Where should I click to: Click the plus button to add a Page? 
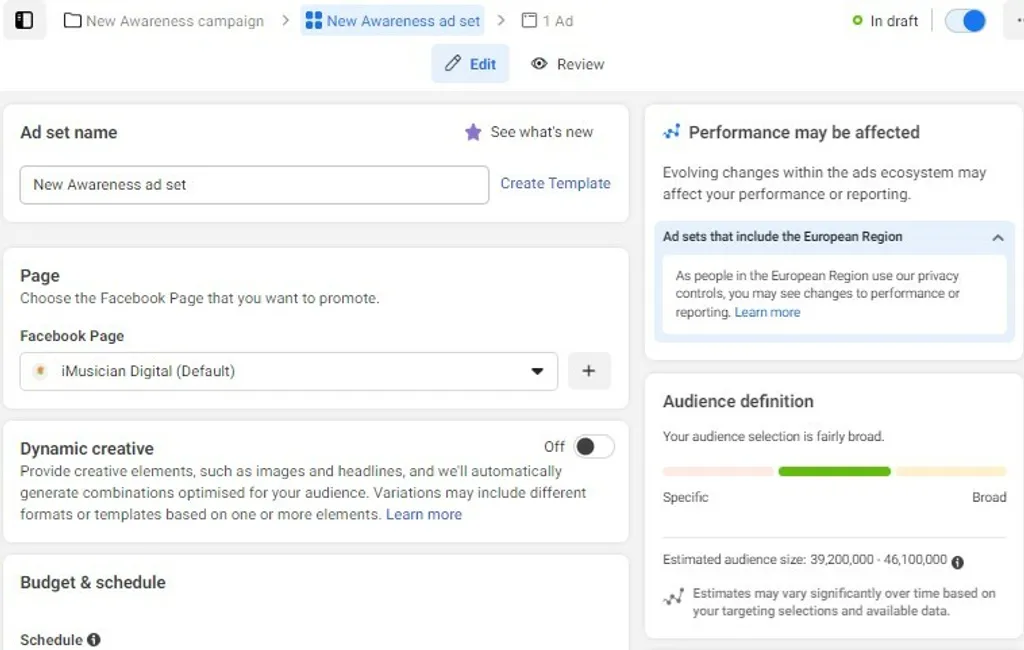coord(589,371)
